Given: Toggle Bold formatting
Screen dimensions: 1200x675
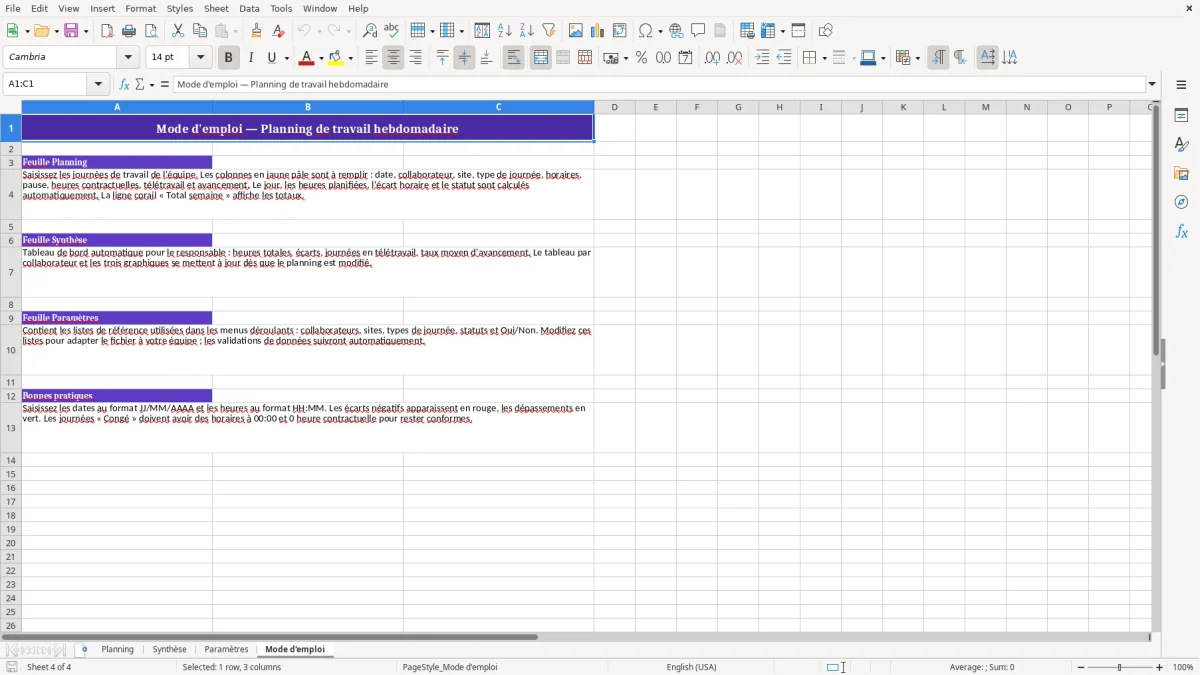Looking at the screenshot, I should [x=229, y=58].
